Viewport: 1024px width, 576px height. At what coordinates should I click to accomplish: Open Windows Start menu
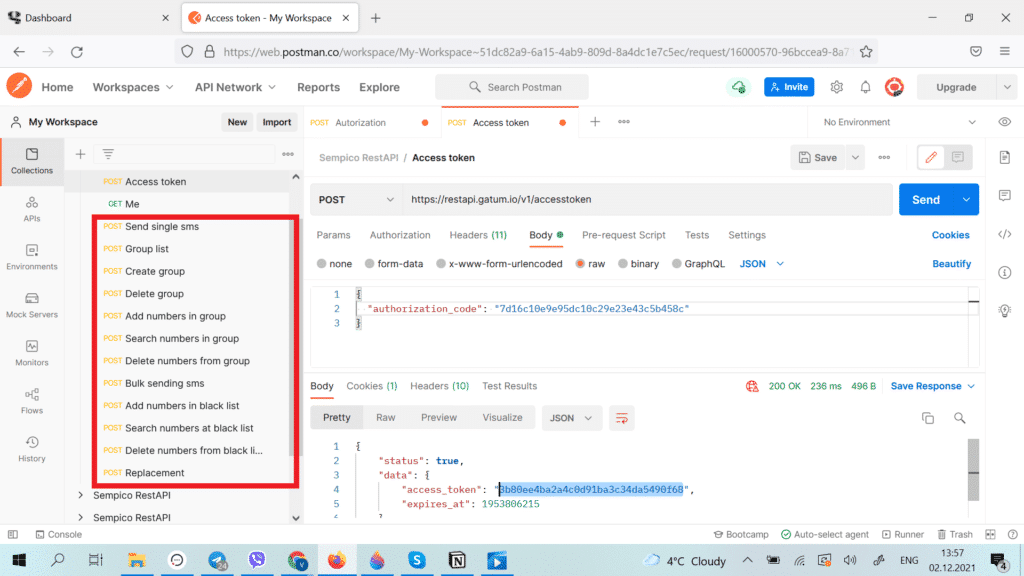click(20, 560)
